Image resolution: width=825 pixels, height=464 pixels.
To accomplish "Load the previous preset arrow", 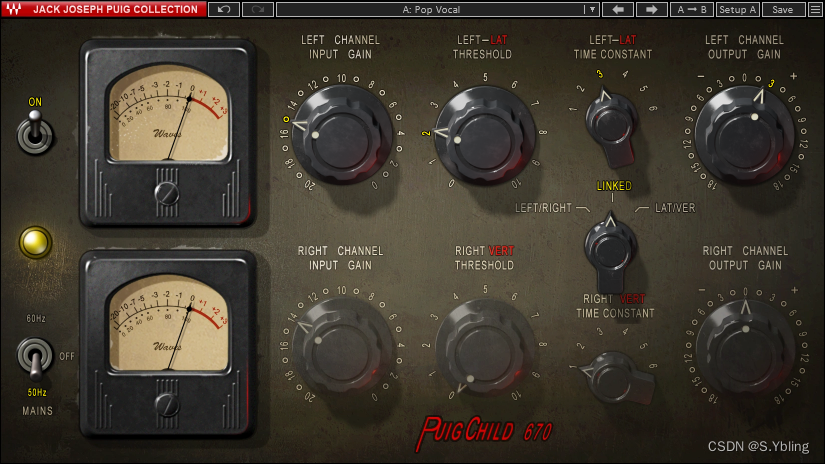I will click(618, 9).
